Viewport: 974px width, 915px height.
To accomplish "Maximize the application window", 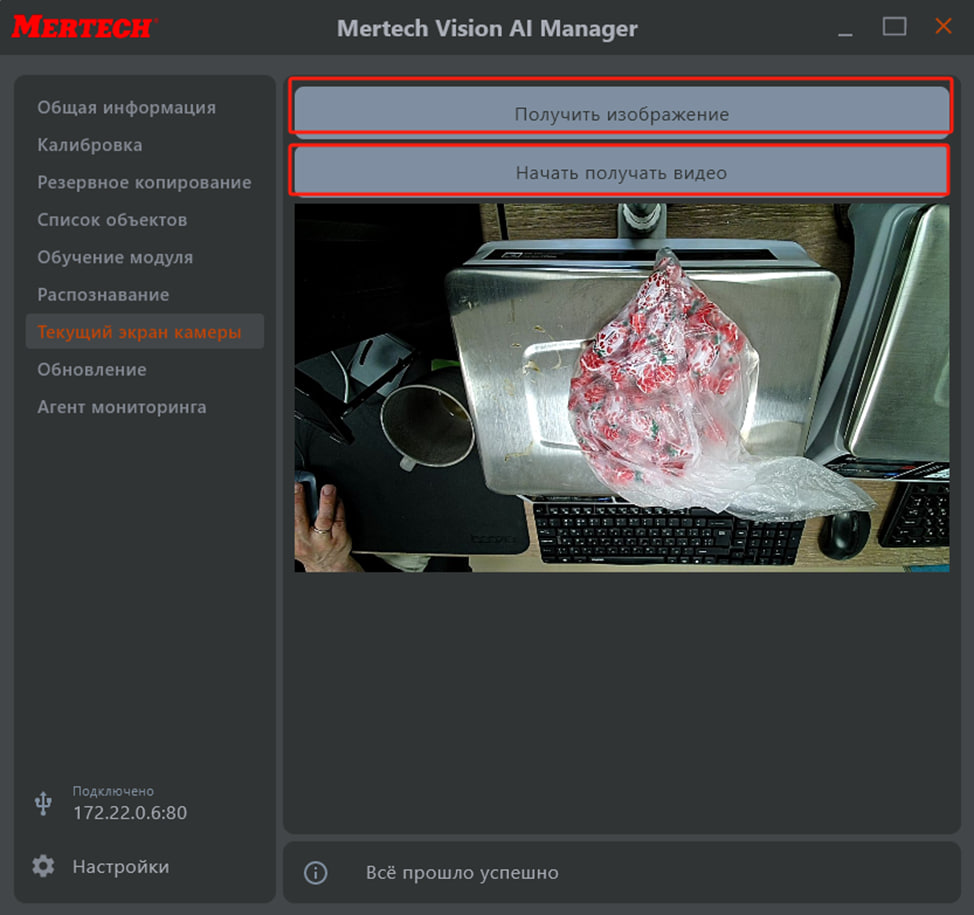I will [894, 27].
